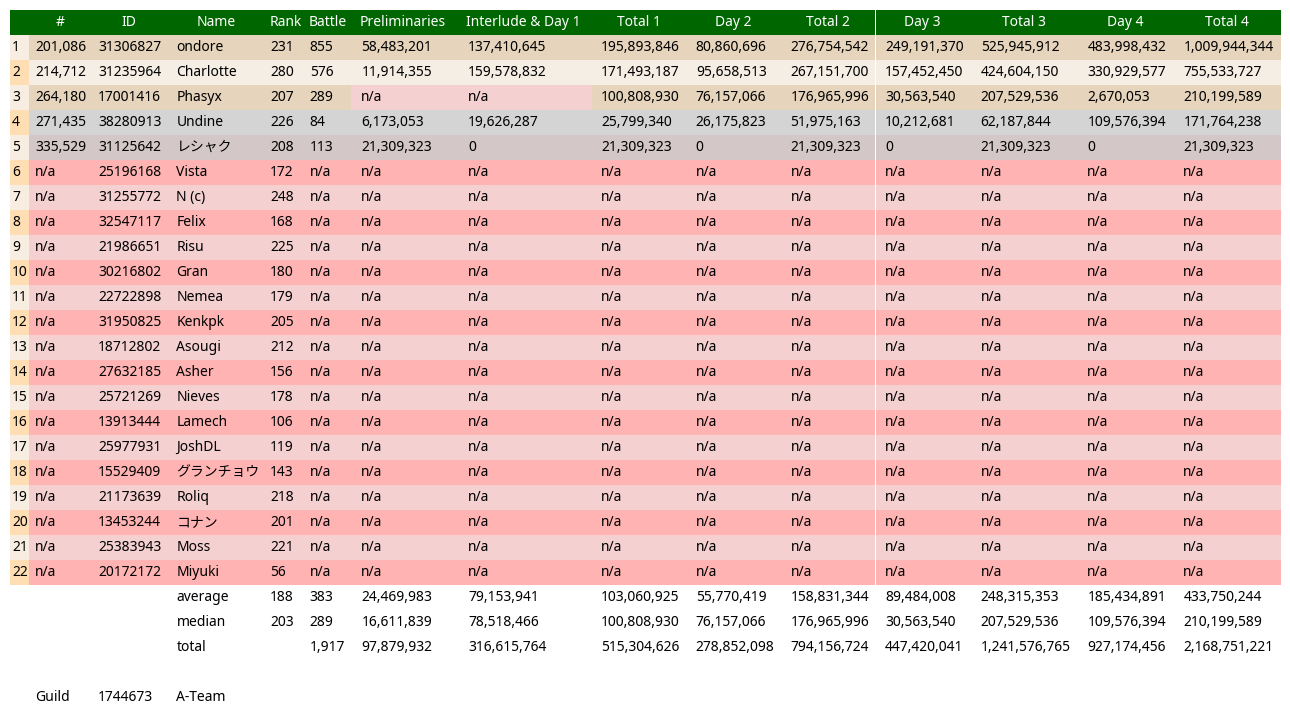The height and width of the screenshot is (720, 1290).
Task: Select the Felix name cell
Action: pos(191,221)
